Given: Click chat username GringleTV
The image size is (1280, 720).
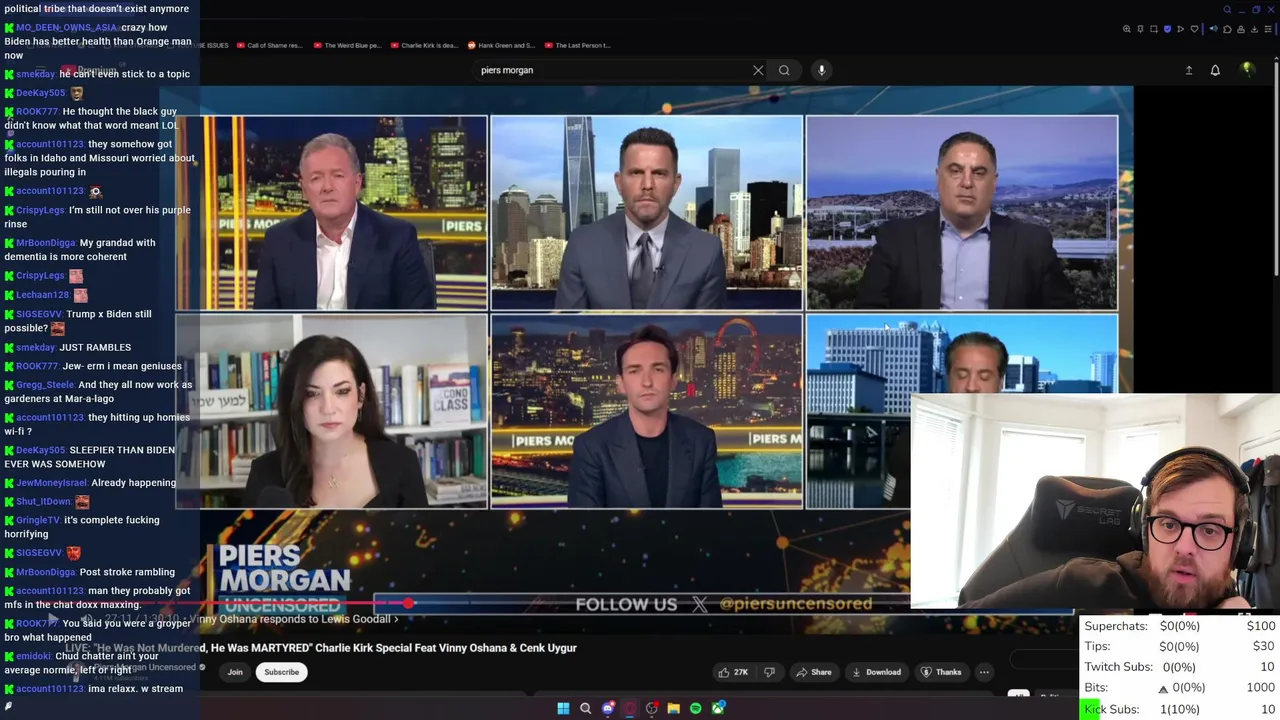Looking at the screenshot, I should [38, 520].
